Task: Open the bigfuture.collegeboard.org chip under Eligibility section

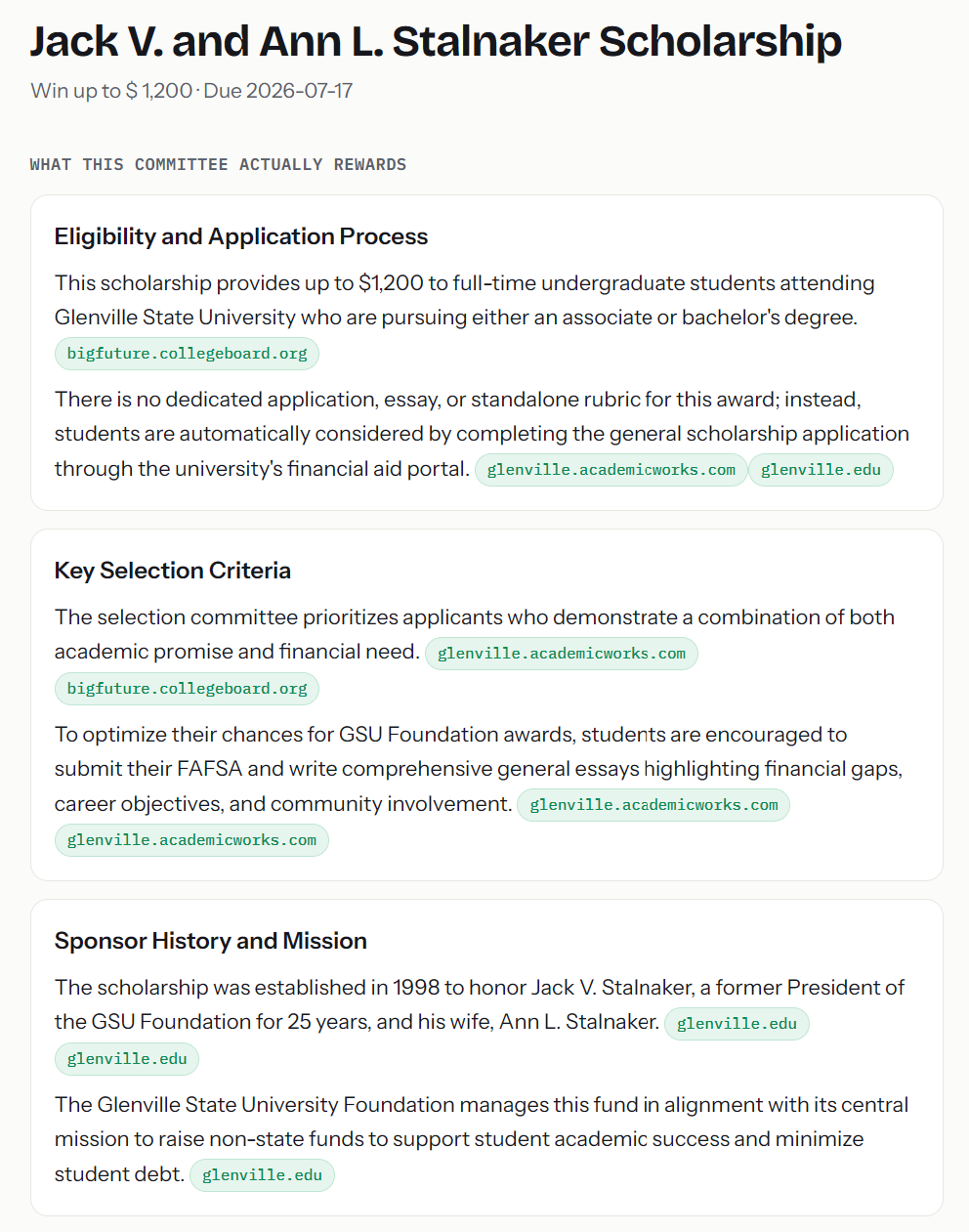Action: (187, 354)
